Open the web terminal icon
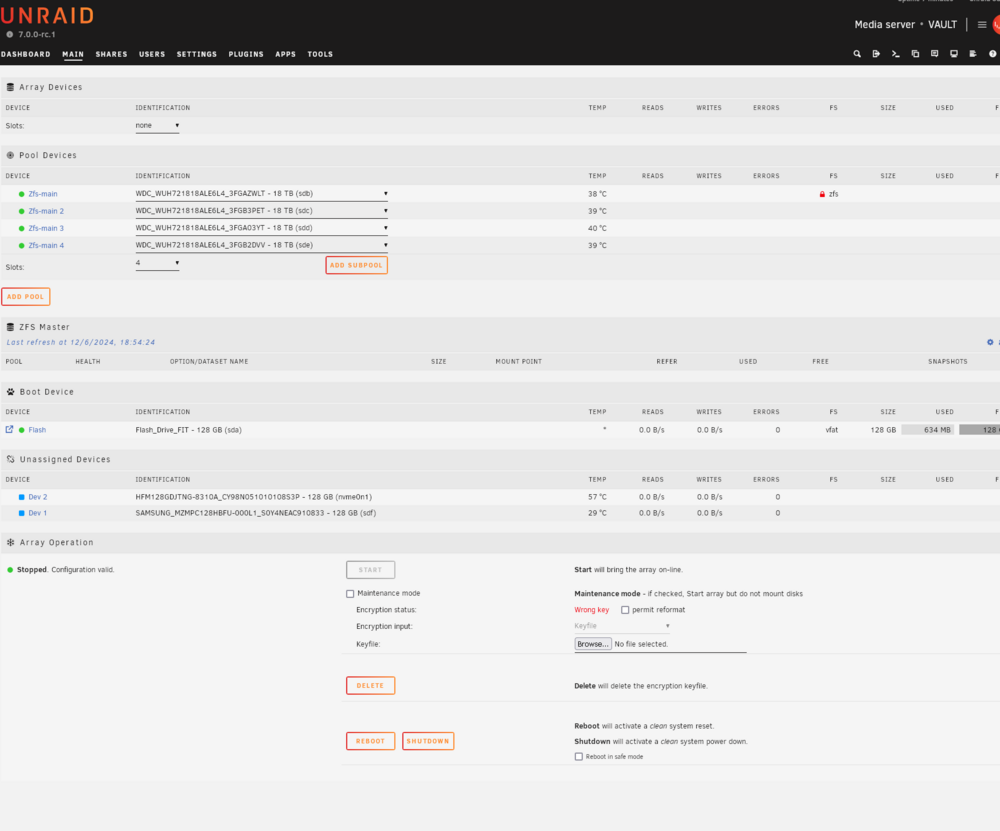Image resolution: width=1000 pixels, height=831 pixels. pos(895,54)
